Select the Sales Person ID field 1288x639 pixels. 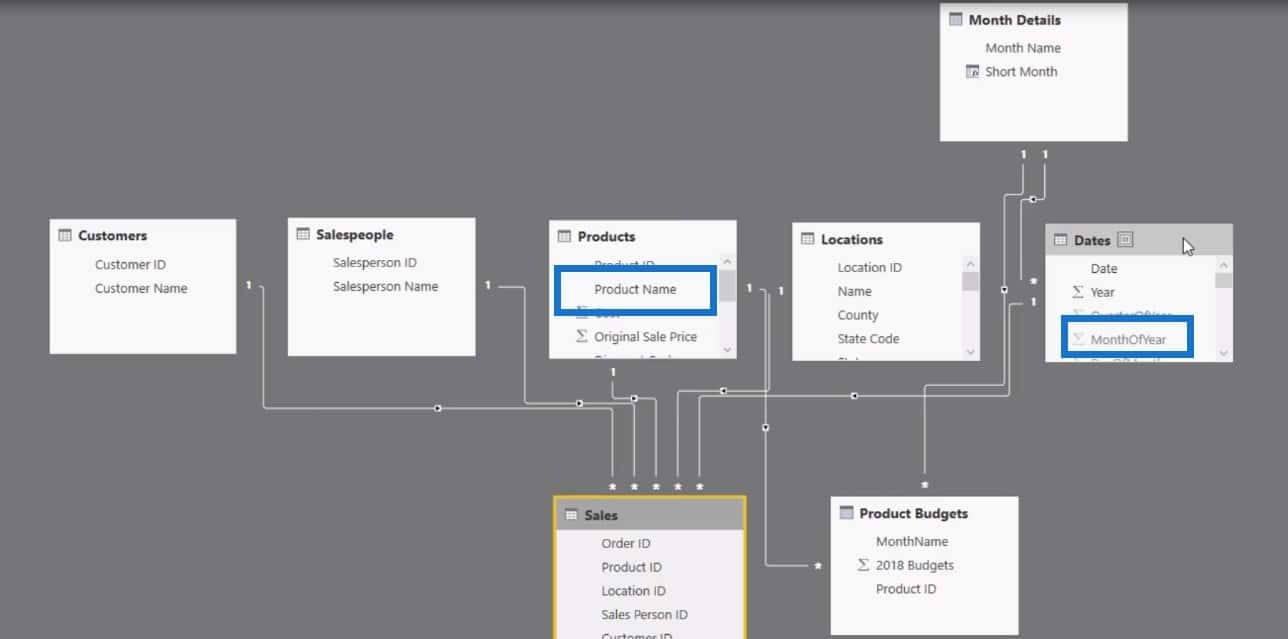644,616
